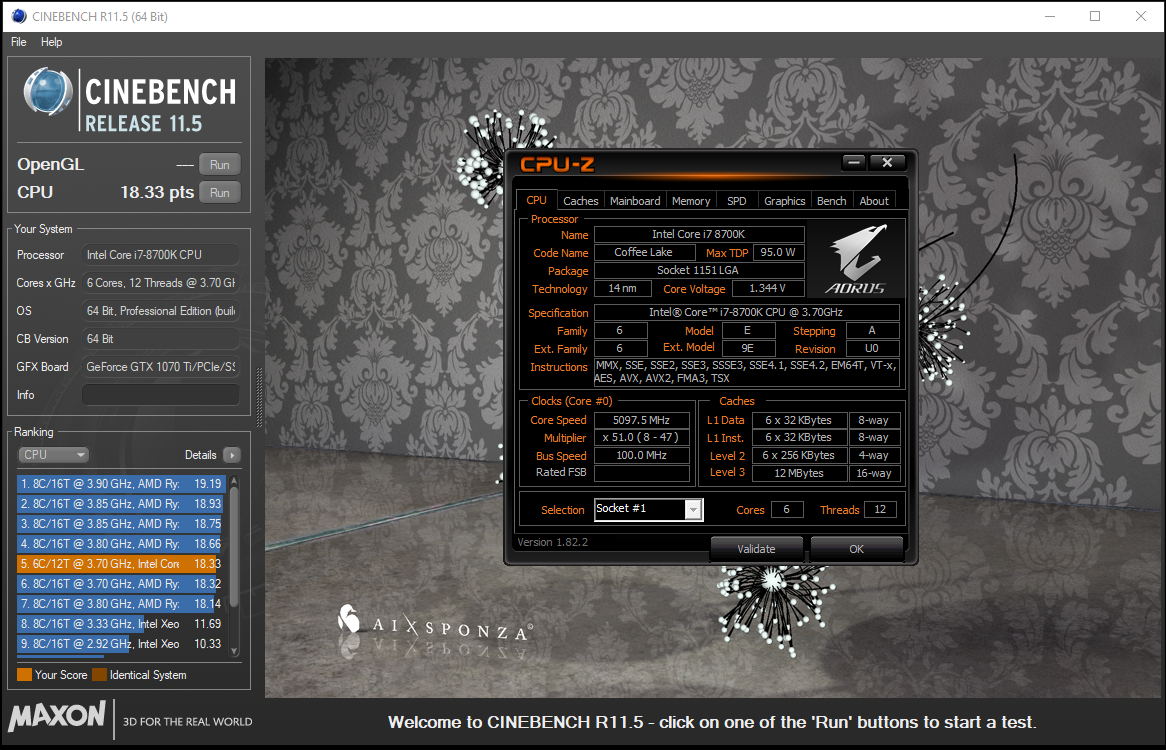Switch to Memory tab in CPU-Z

point(691,201)
